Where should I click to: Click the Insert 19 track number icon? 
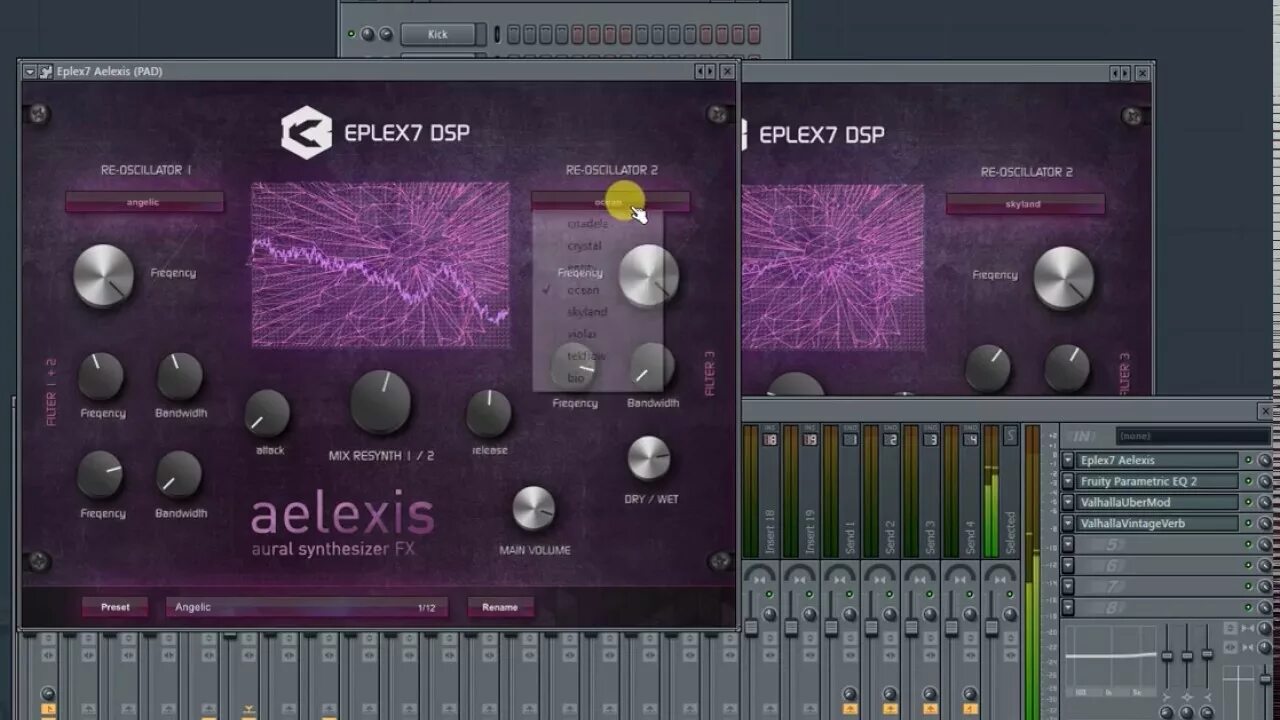(x=810, y=439)
